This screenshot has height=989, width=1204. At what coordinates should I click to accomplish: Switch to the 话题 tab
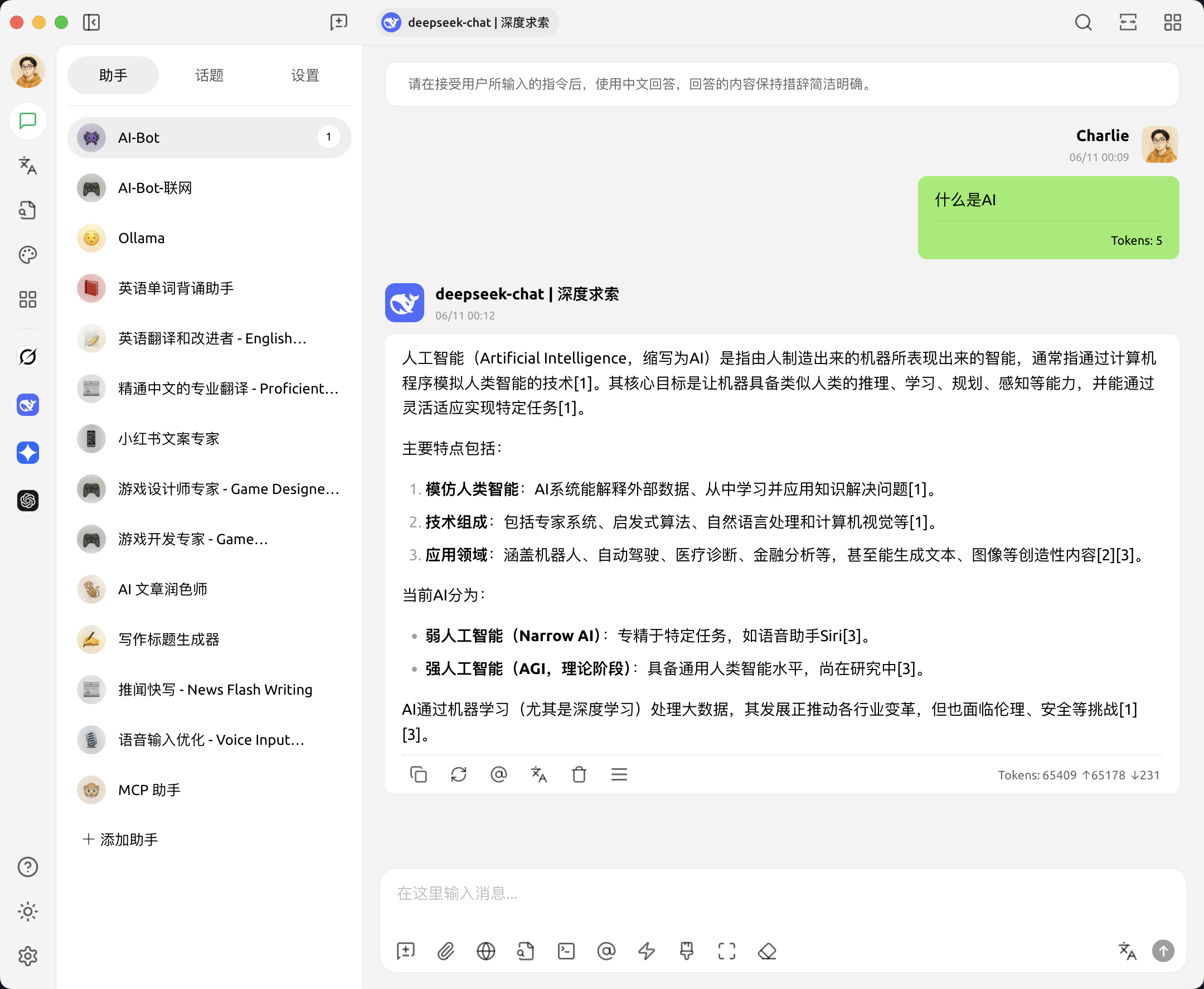[x=209, y=75]
